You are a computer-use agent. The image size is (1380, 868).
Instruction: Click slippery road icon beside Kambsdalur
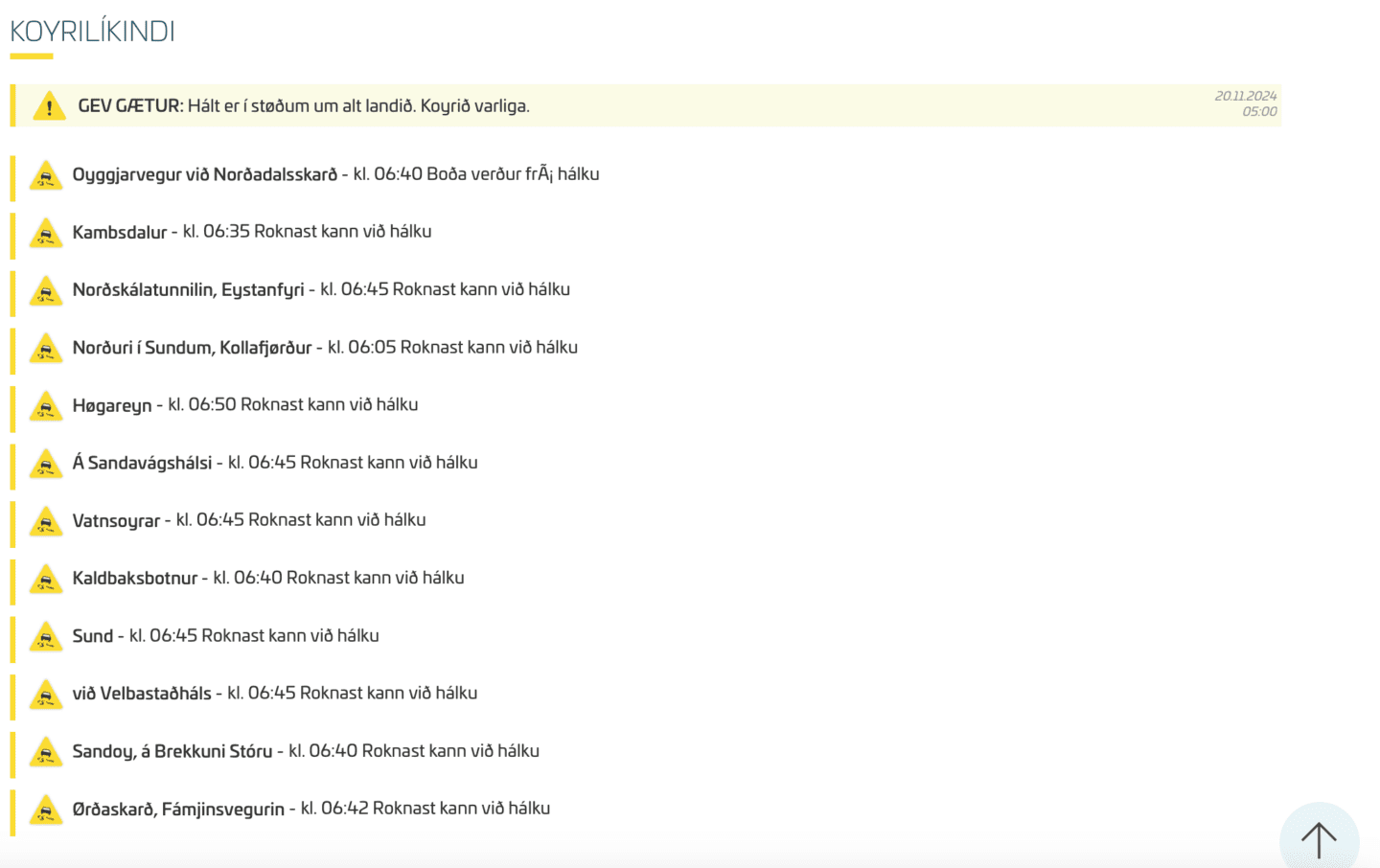point(45,233)
